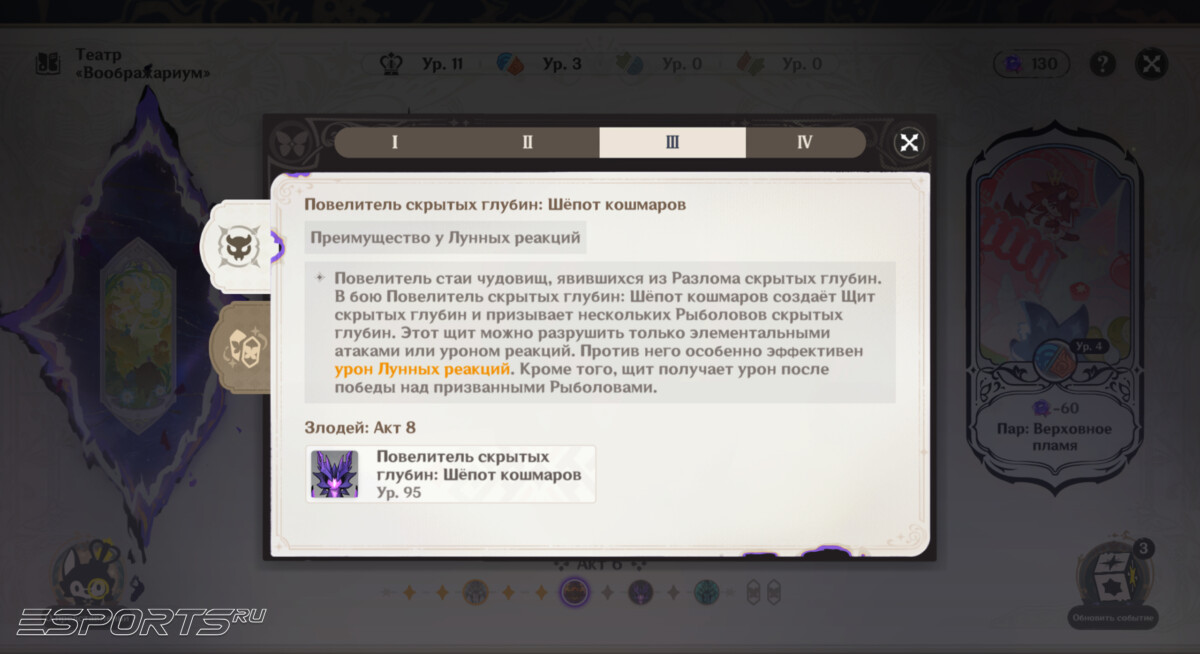Click the red-green dice icon with Ур. 0
Image resolution: width=1200 pixels, height=654 pixels.
750,64
